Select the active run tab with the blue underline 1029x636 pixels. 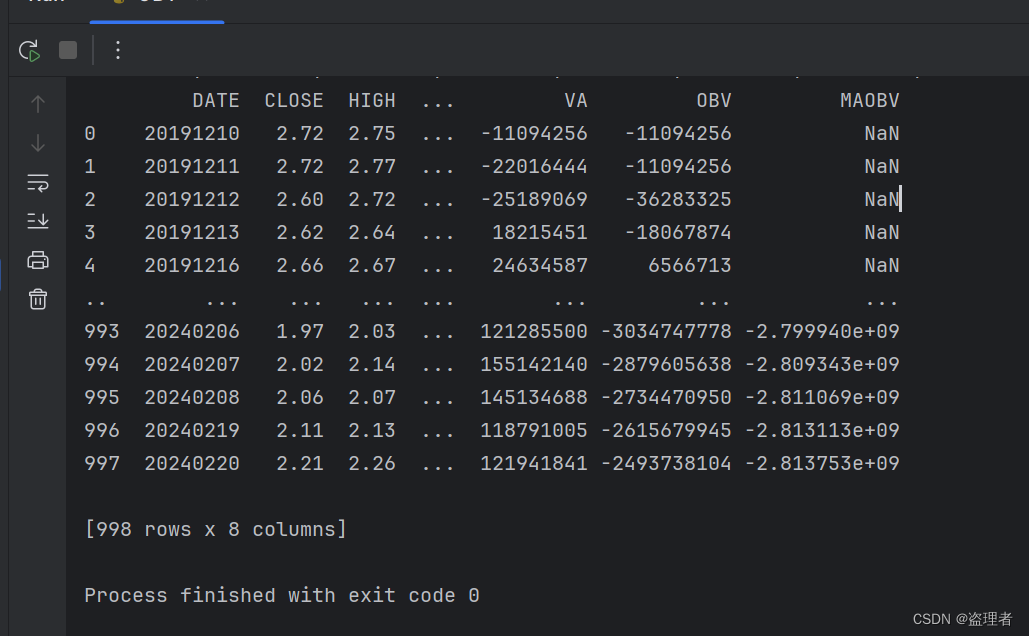[x=157, y=10]
